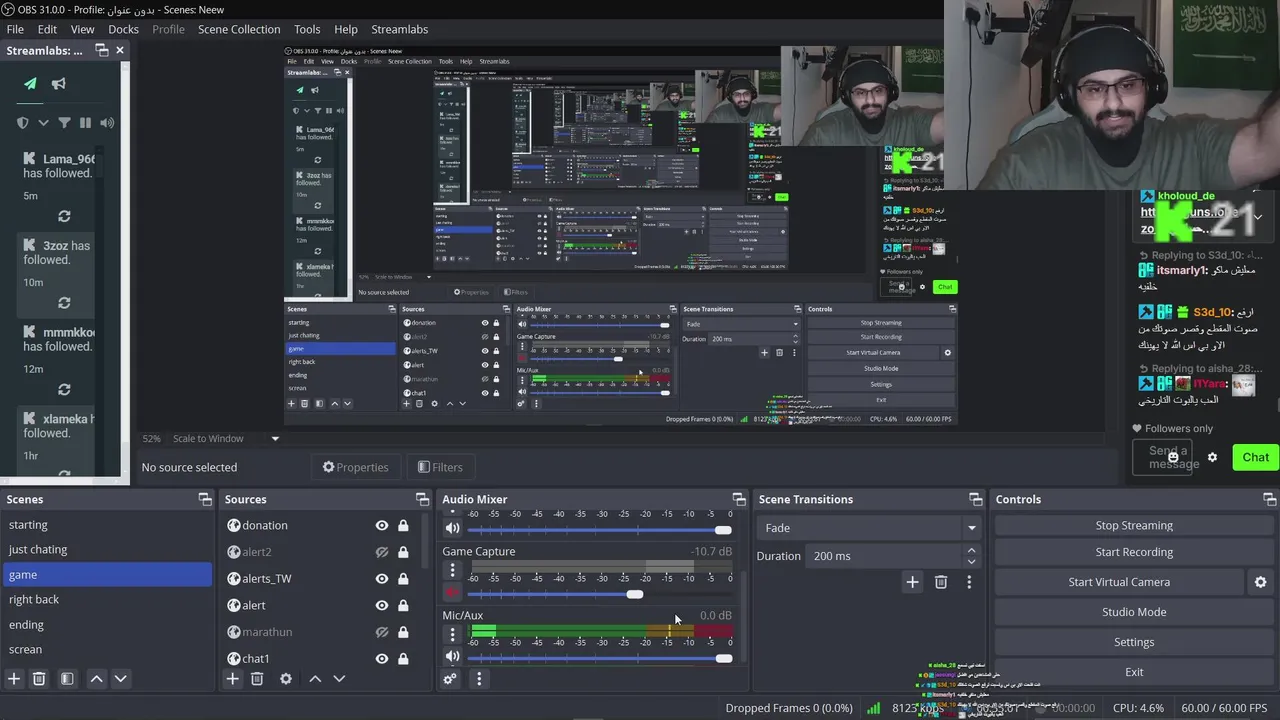Show the marathun source
Screen dimensions: 1280x720
pos(382,632)
